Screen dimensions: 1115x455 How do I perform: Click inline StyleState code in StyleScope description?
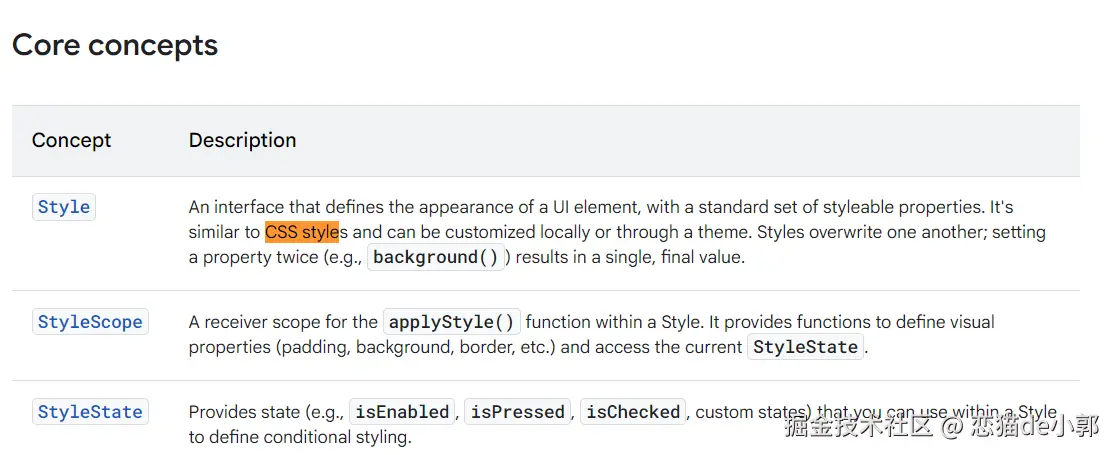tap(805, 347)
